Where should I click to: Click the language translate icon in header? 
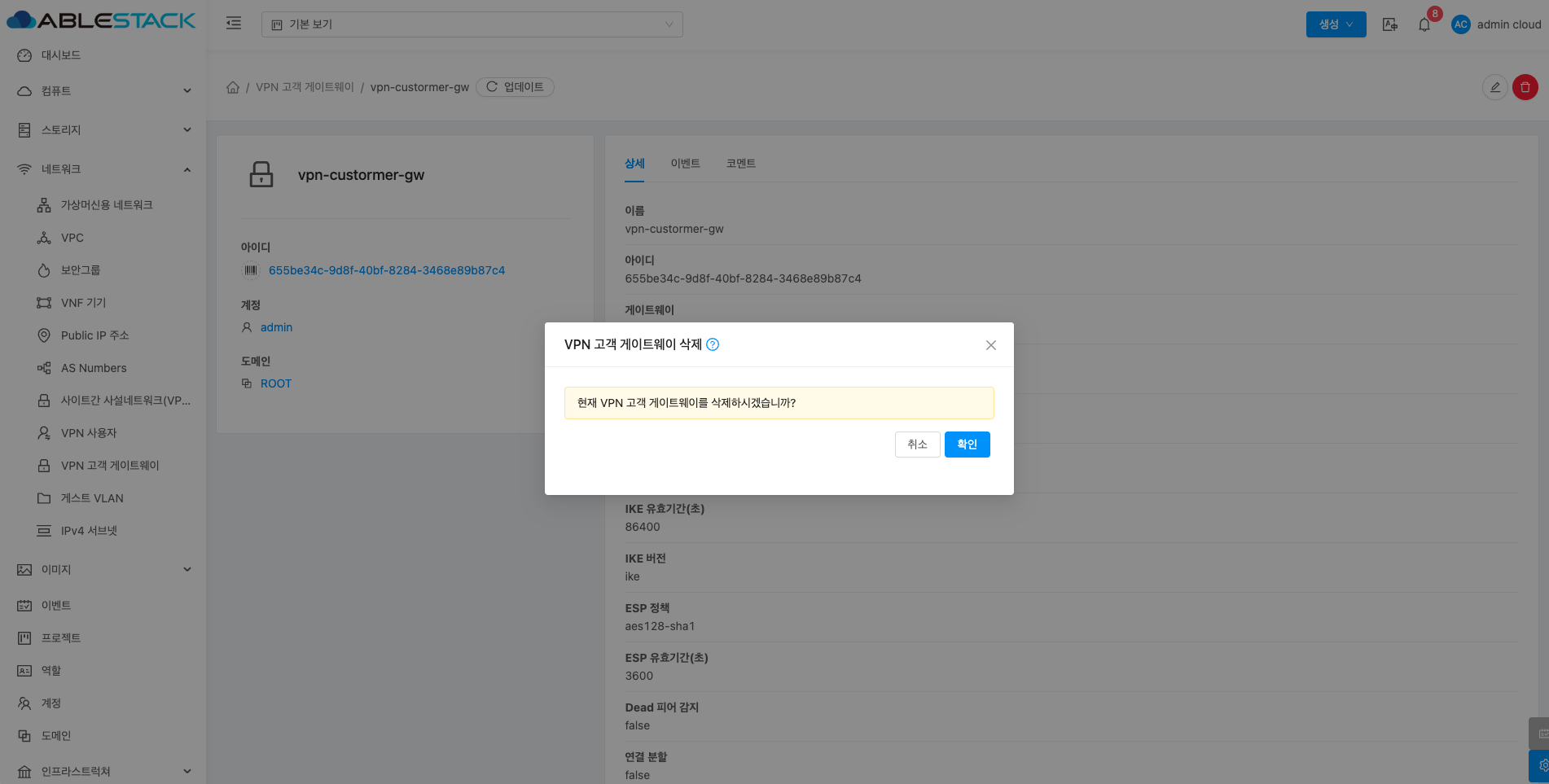click(x=1390, y=24)
